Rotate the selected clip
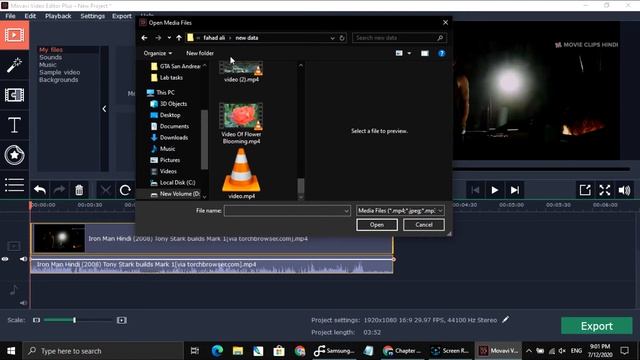 click(x=125, y=190)
